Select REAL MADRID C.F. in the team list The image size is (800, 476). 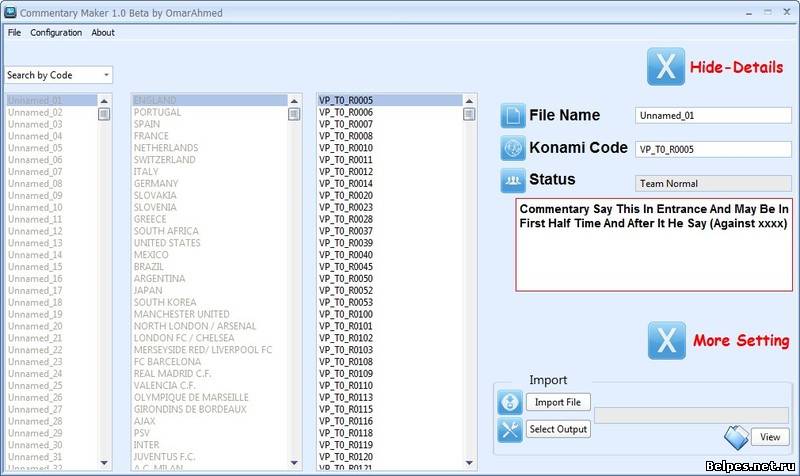(210, 373)
